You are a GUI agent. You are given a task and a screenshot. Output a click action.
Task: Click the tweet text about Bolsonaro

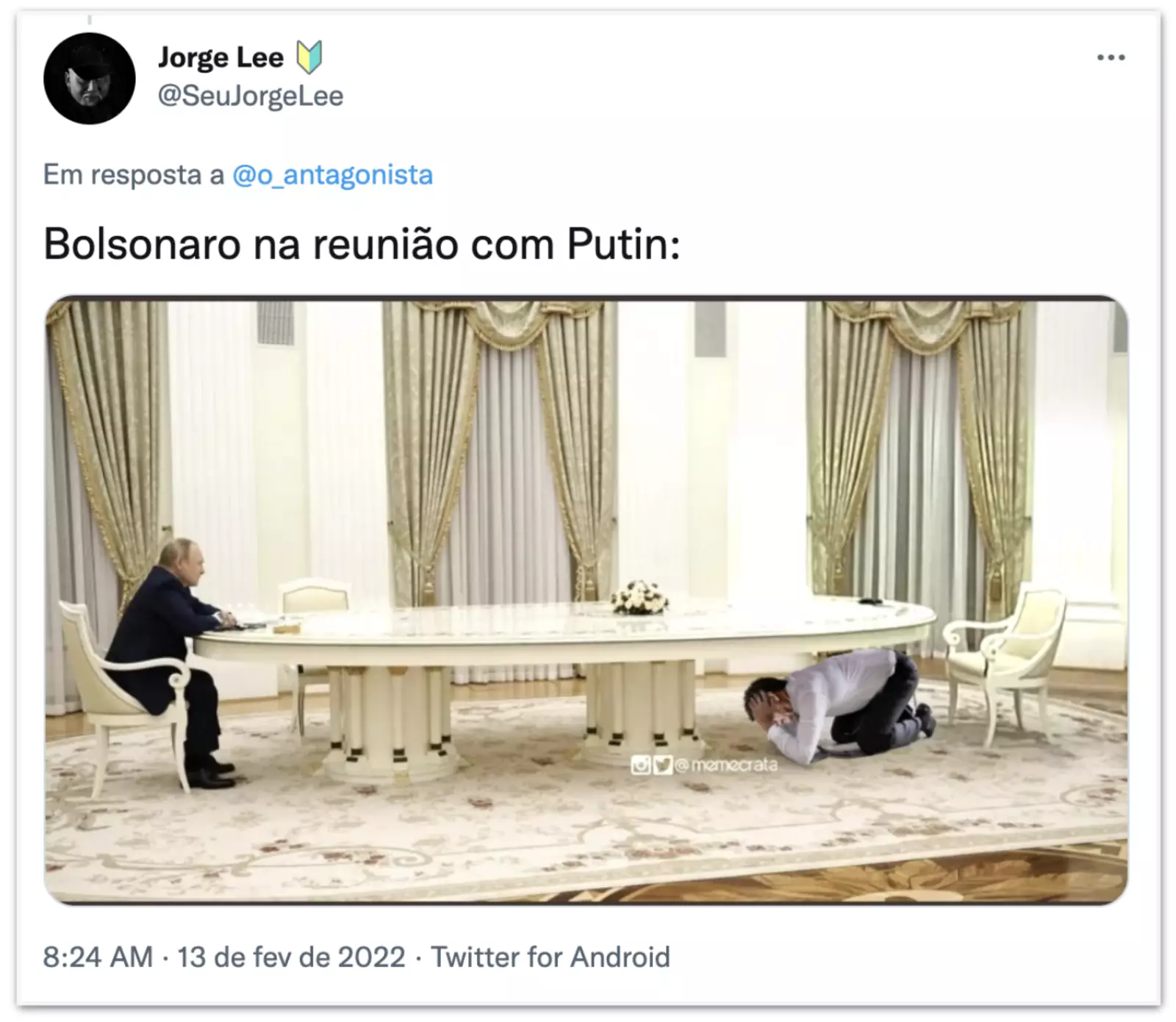(362, 244)
